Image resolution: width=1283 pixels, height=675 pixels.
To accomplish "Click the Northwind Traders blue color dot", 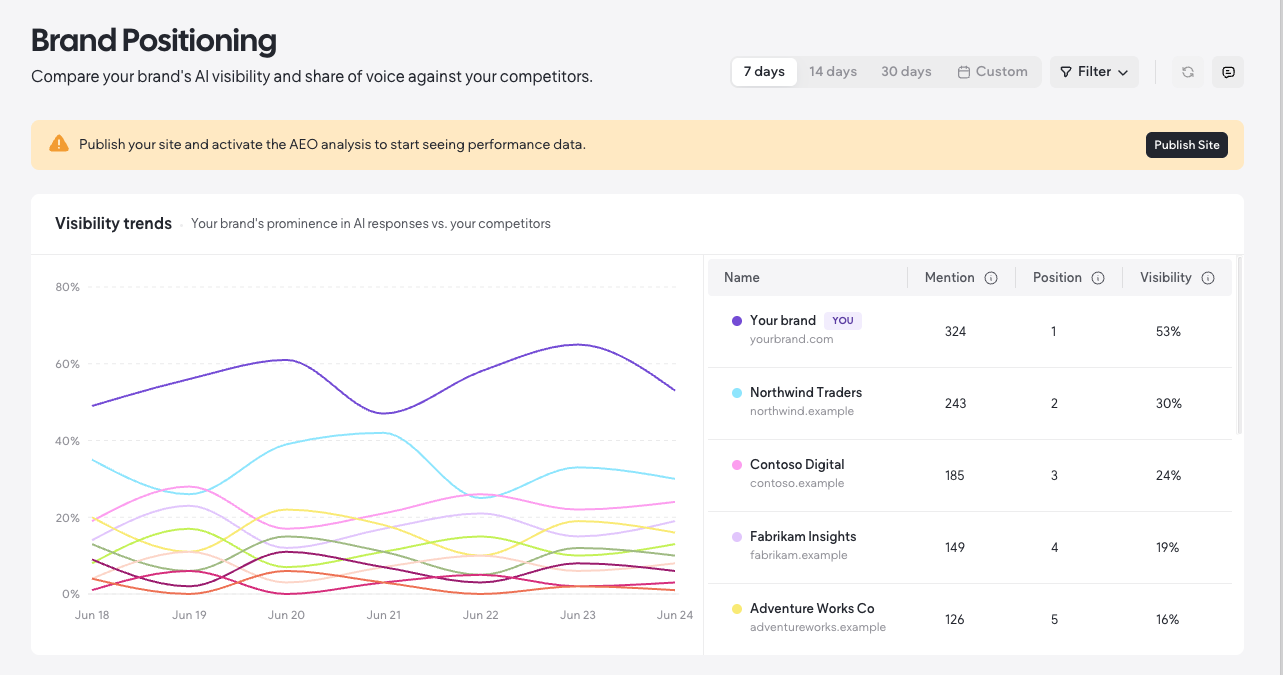I will coord(737,393).
